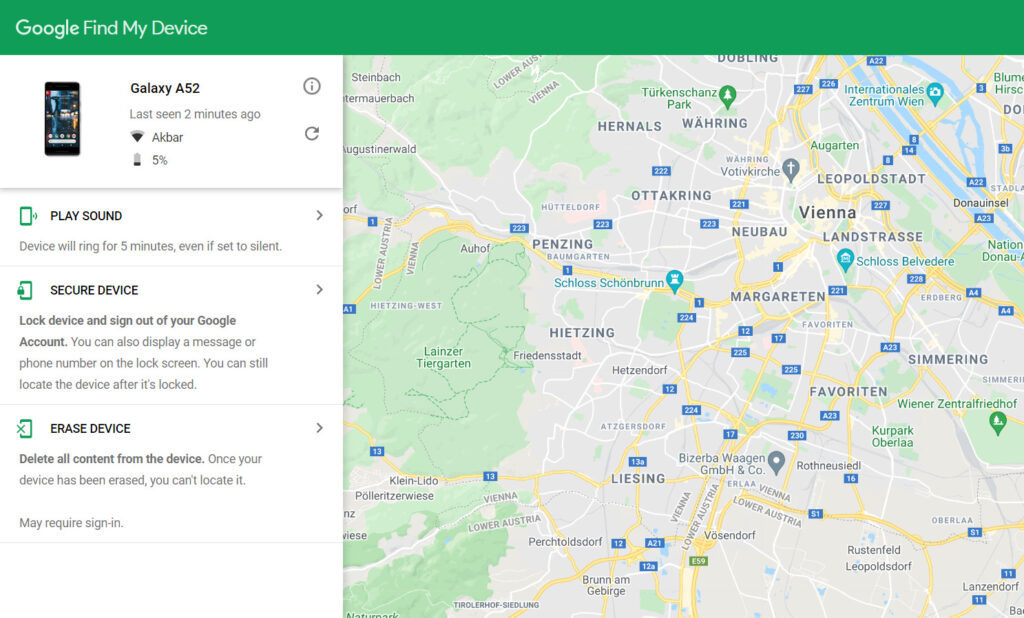
Task: Select the Galaxy A52 phone thumbnail
Action: (62, 119)
